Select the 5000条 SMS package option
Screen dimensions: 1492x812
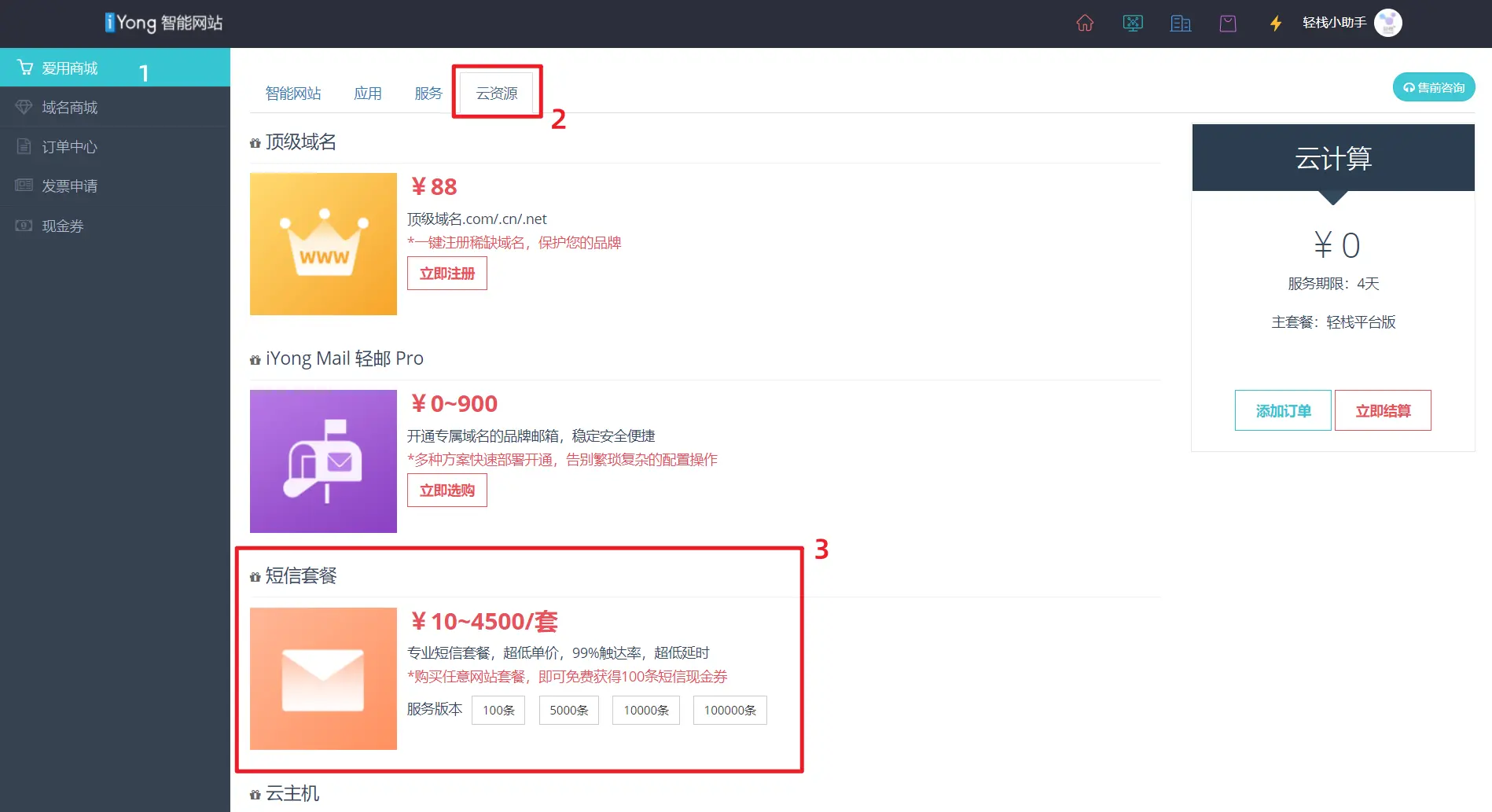(x=569, y=710)
